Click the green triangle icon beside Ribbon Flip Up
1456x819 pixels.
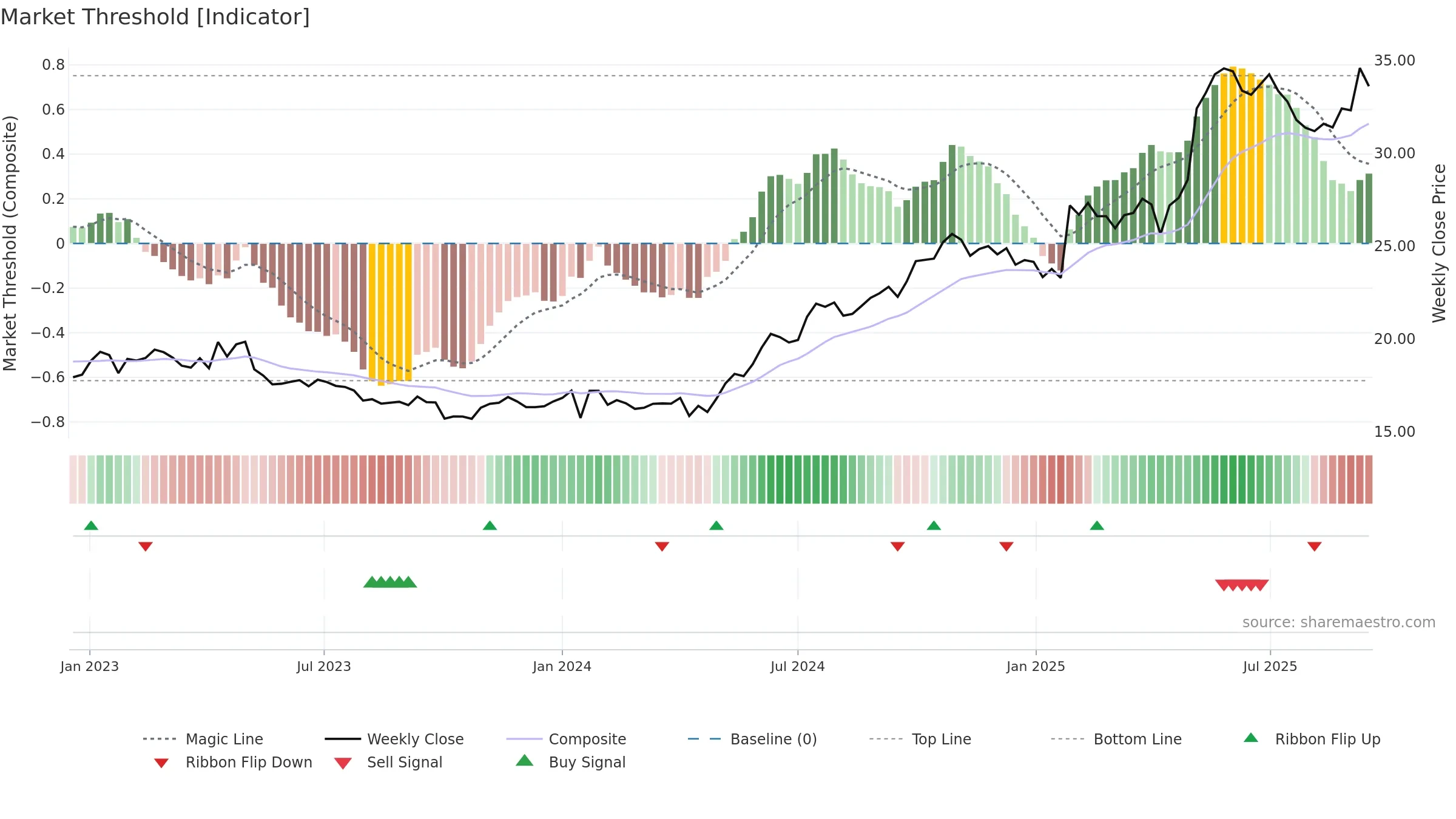pos(1251,738)
